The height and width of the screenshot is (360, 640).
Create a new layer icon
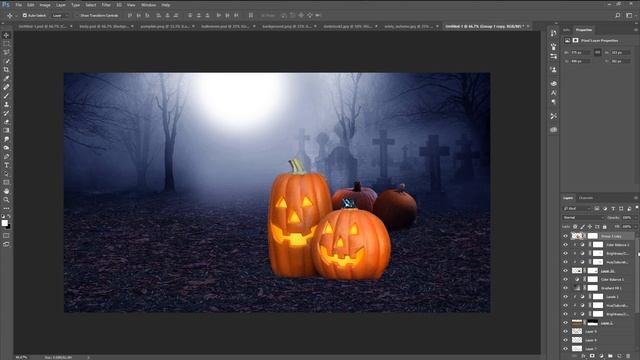(x=619, y=356)
